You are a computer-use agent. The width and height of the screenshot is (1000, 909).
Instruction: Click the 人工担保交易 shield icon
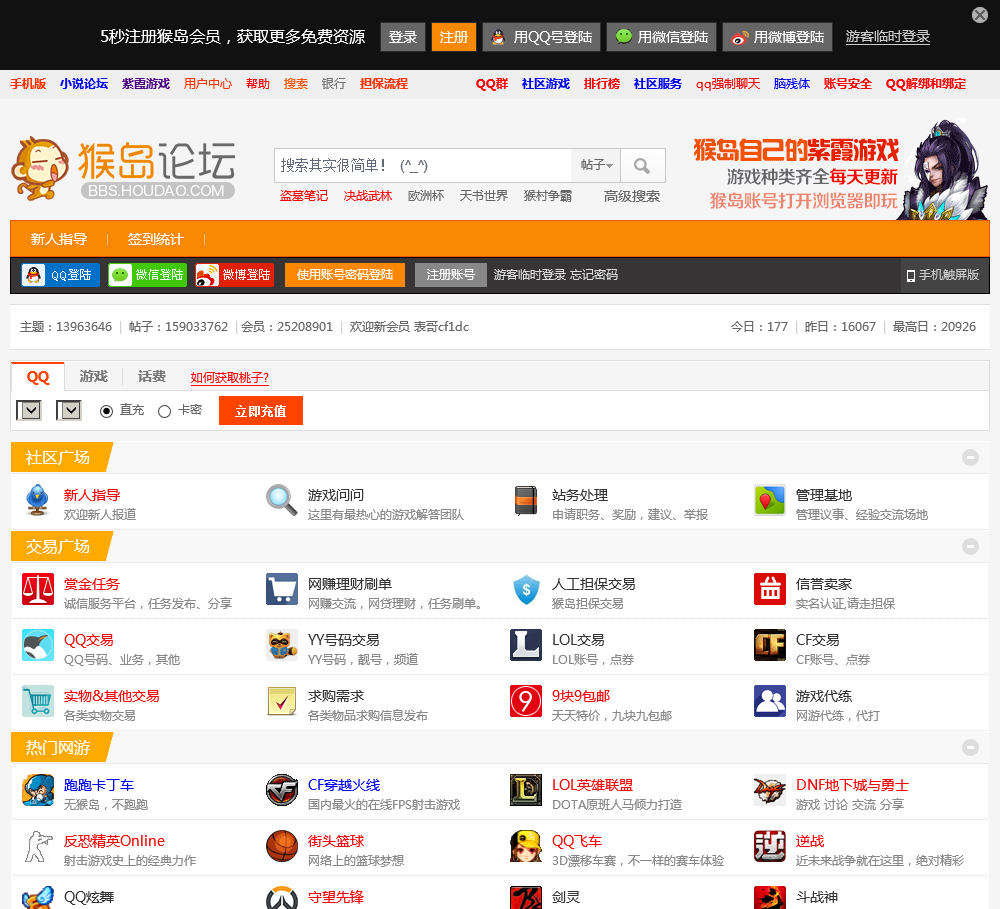pos(526,589)
